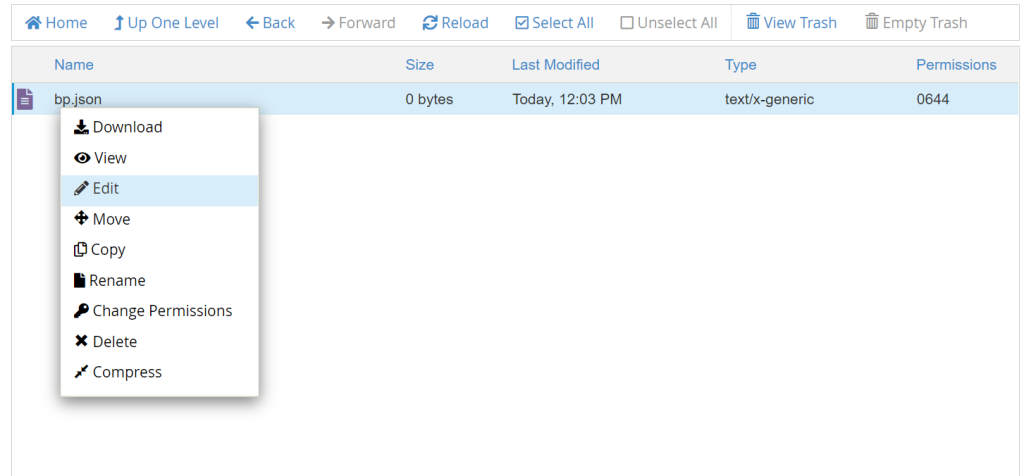This screenshot has width=1024, height=476.
Task: Click the 0 bytes size cell
Action: coord(429,100)
